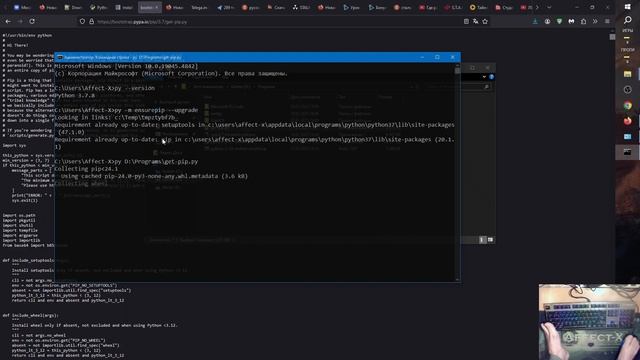Click 'def include_wheel(args):' in browser code
Viewport: 640px width, 360px height.
31,316
